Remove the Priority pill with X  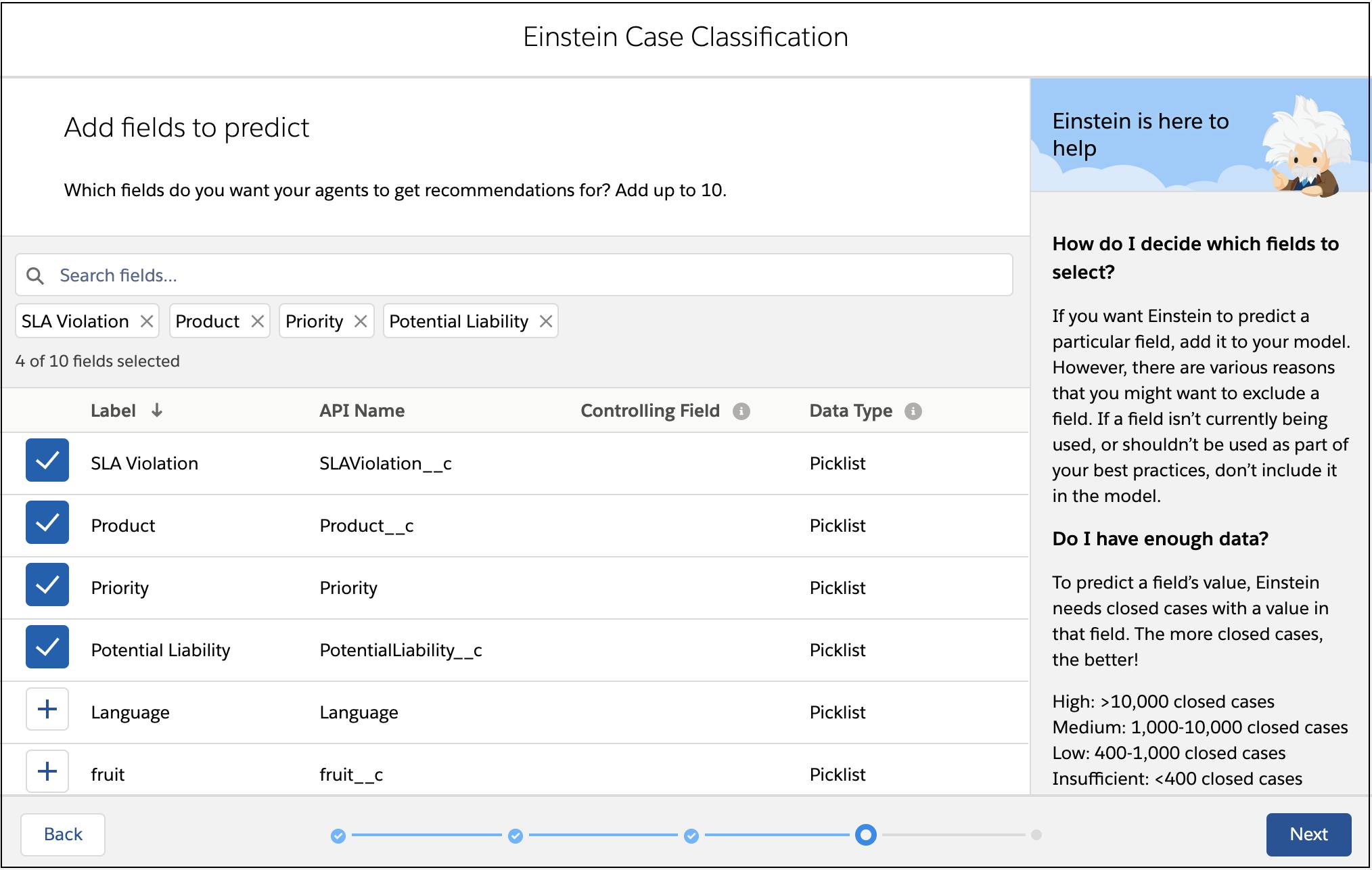[361, 321]
